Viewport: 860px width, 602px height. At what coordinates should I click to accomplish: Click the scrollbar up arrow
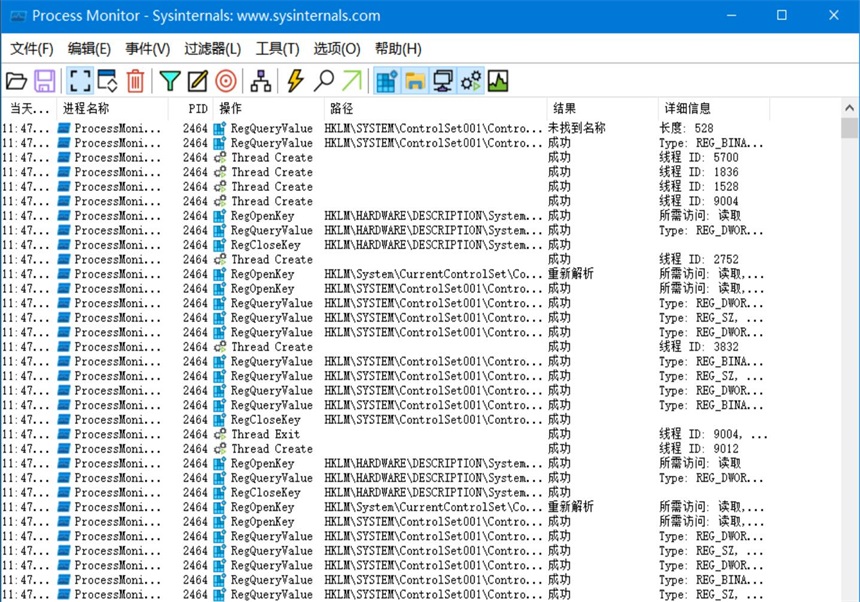coord(850,108)
